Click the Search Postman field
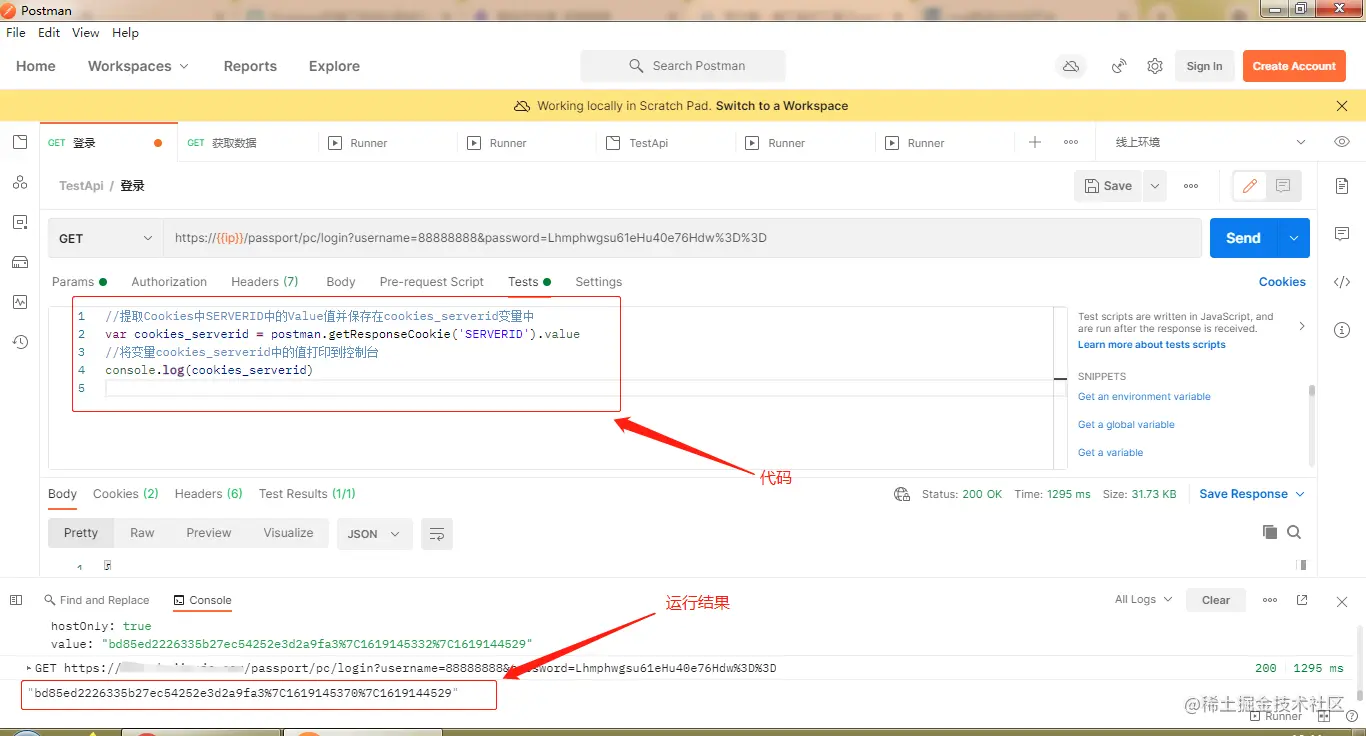The image size is (1366, 736). coord(683,66)
